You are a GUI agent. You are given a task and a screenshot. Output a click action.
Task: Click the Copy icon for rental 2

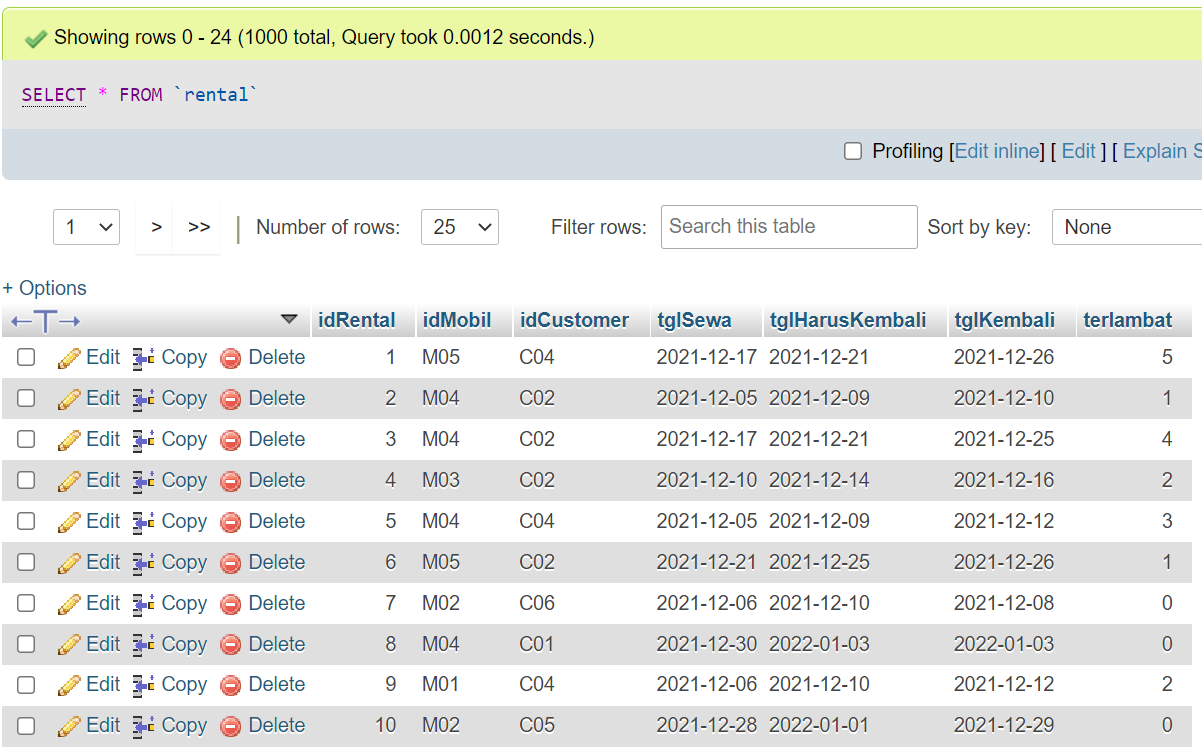pos(144,399)
